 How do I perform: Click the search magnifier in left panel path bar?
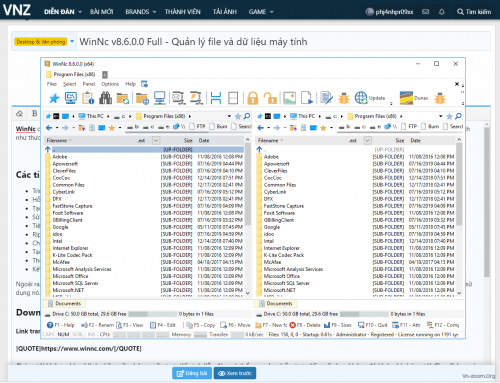click(x=247, y=116)
